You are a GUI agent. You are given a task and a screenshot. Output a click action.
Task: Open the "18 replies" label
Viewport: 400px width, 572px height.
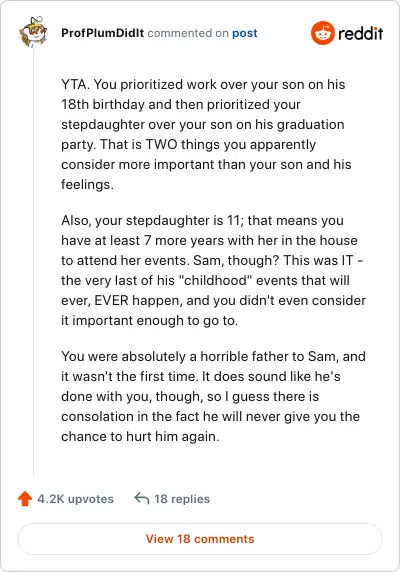[x=182, y=499]
